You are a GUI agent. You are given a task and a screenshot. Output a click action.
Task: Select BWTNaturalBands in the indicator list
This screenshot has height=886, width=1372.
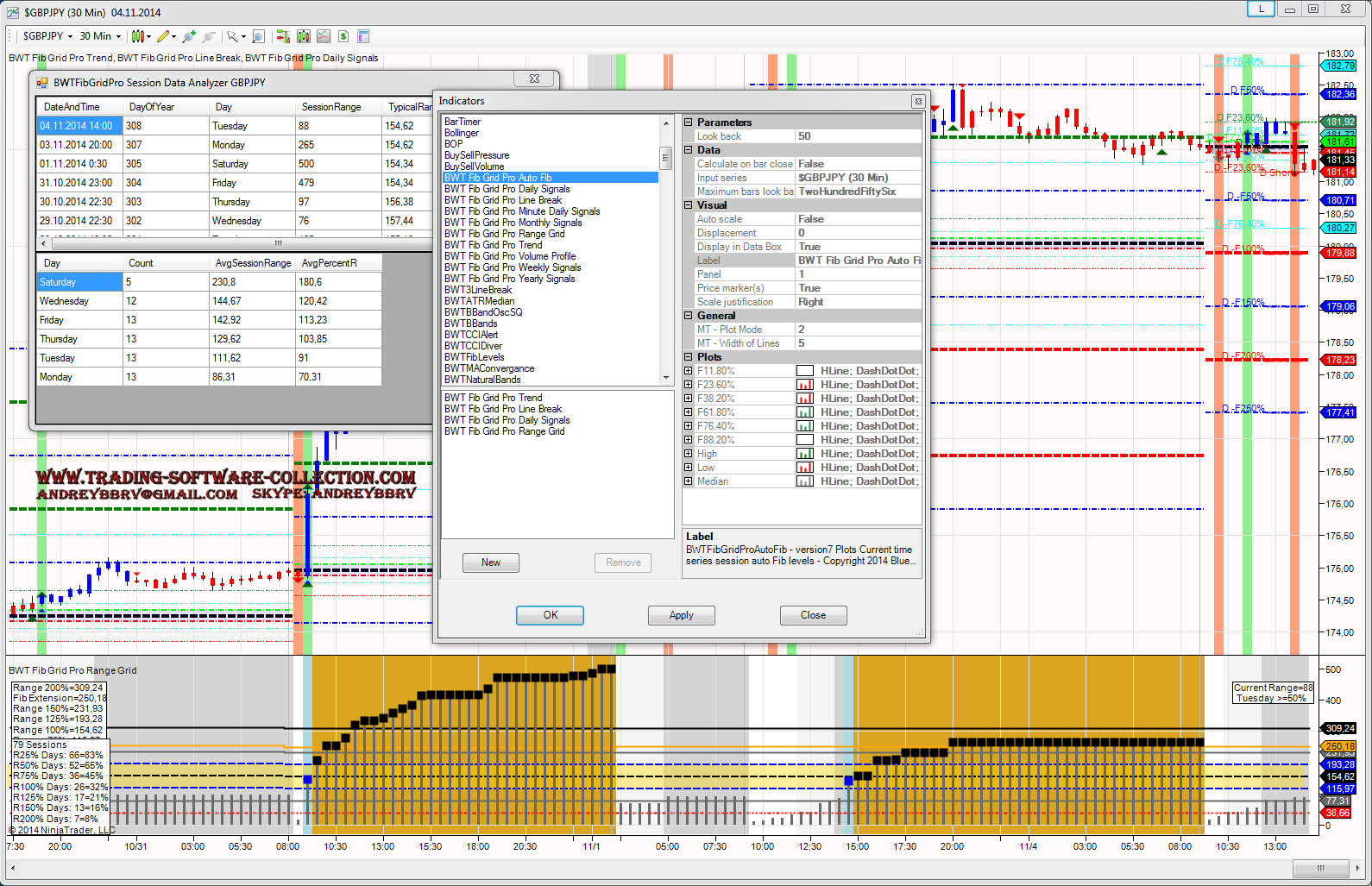pyautogui.click(x=482, y=380)
